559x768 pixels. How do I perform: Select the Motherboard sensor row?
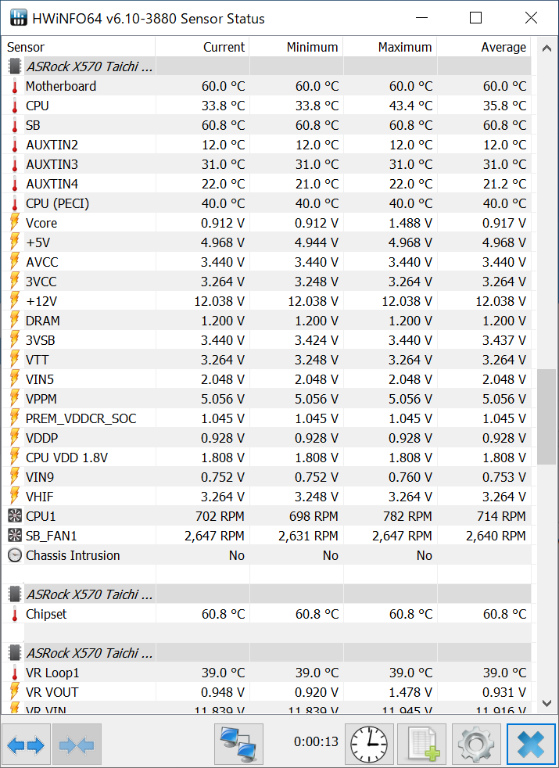click(267, 86)
